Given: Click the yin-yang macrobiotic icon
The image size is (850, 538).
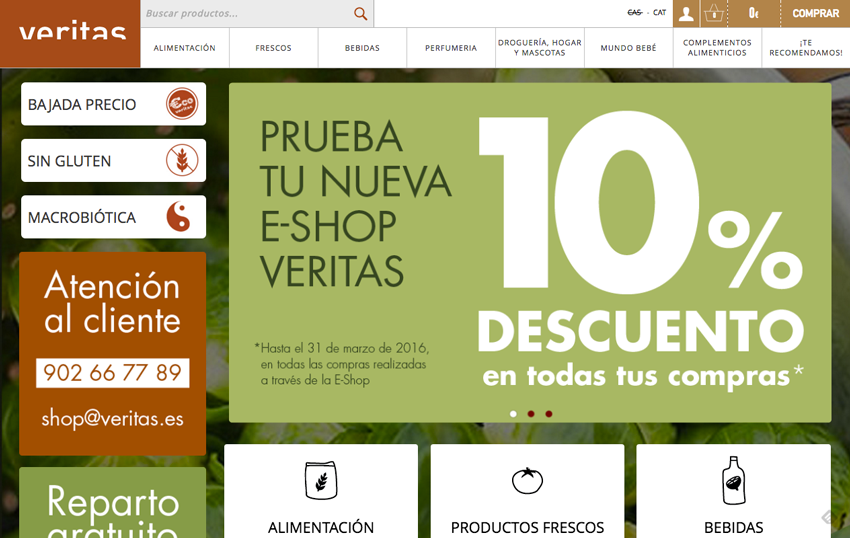Looking at the screenshot, I should click(178, 216).
